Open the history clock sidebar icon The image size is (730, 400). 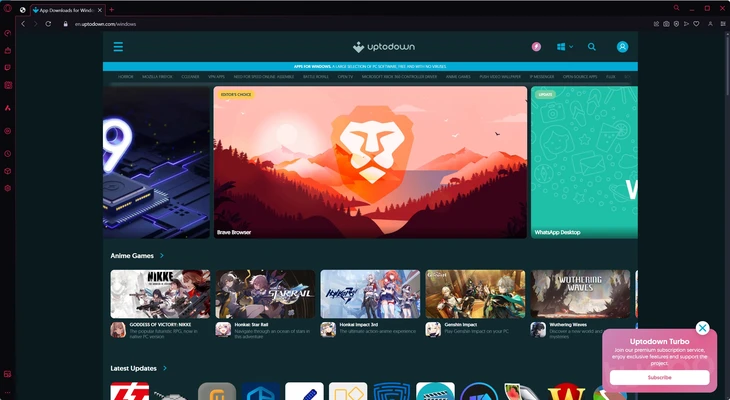7,154
